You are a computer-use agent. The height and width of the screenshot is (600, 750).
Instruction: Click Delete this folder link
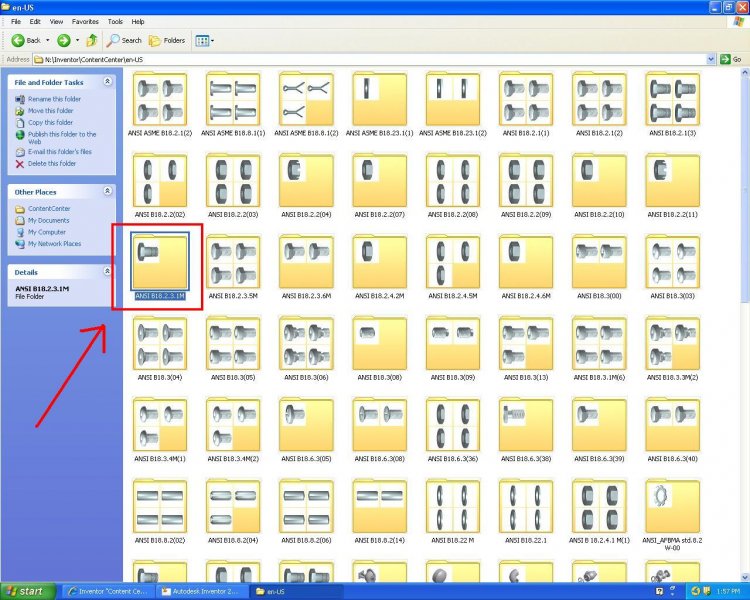pos(52,164)
